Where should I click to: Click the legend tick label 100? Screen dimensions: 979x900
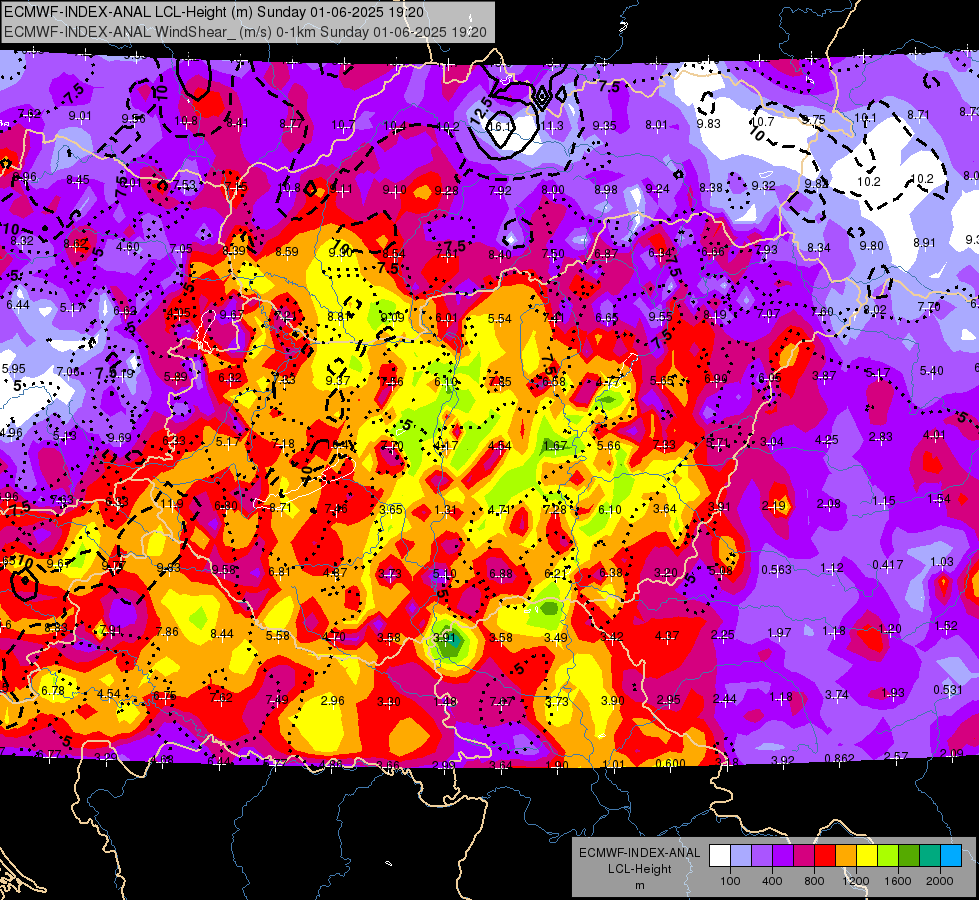point(731,881)
